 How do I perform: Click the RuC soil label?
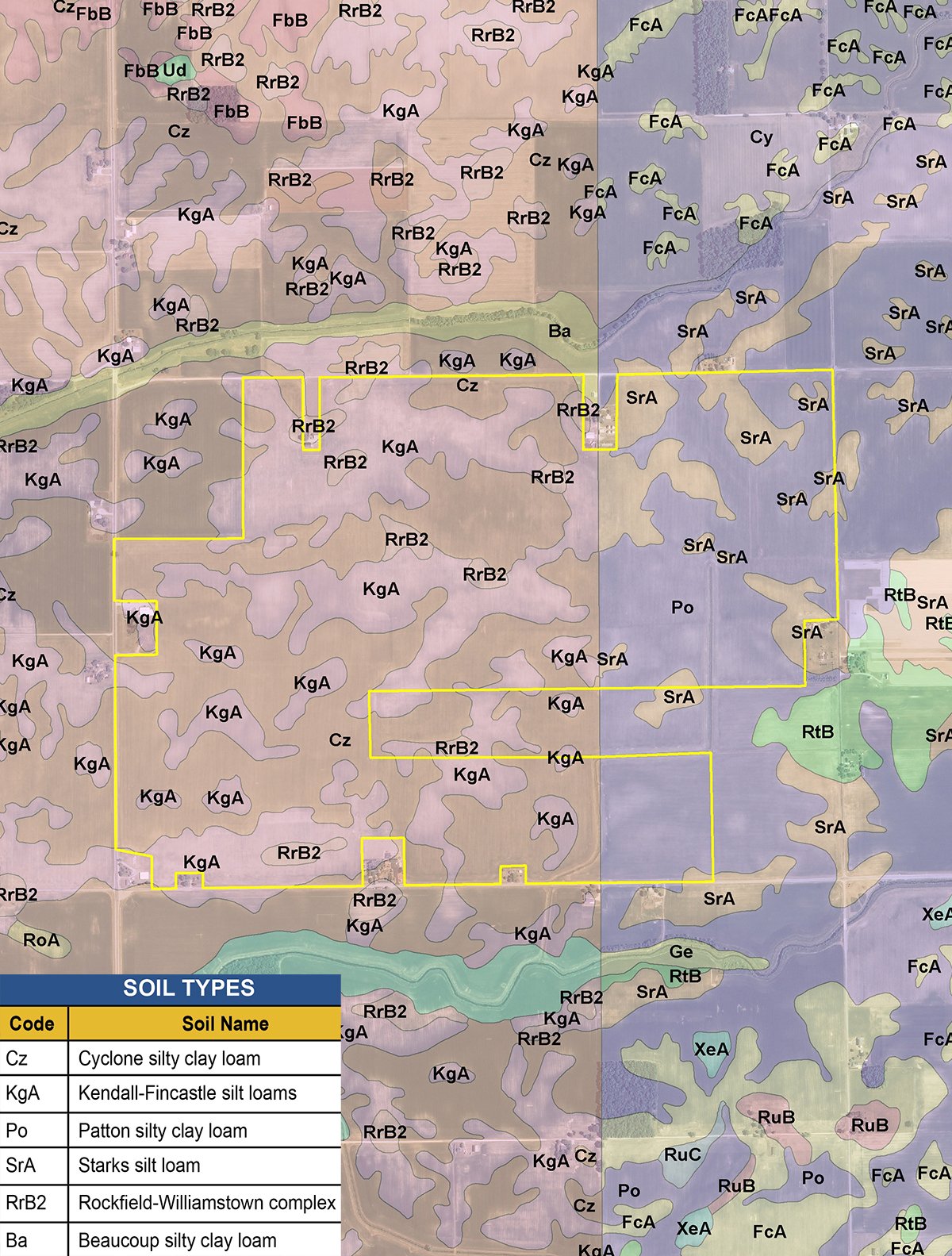[682, 1154]
